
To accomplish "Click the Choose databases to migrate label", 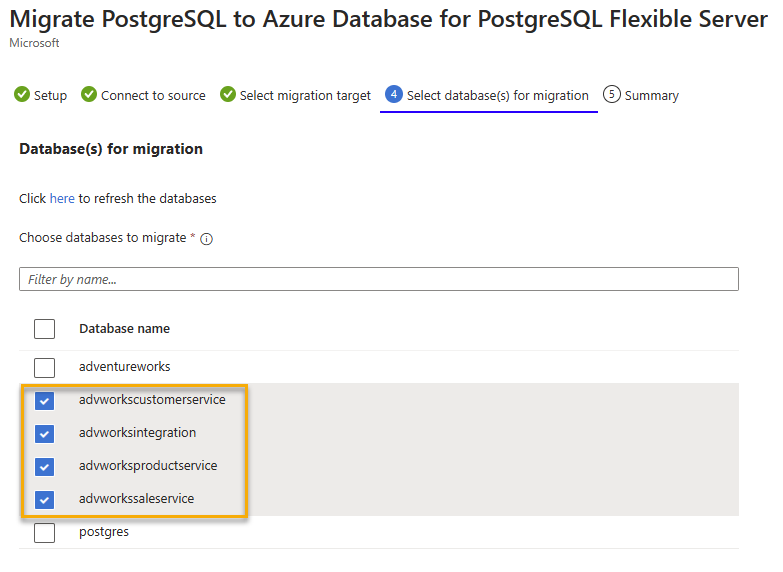I will click(102, 238).
